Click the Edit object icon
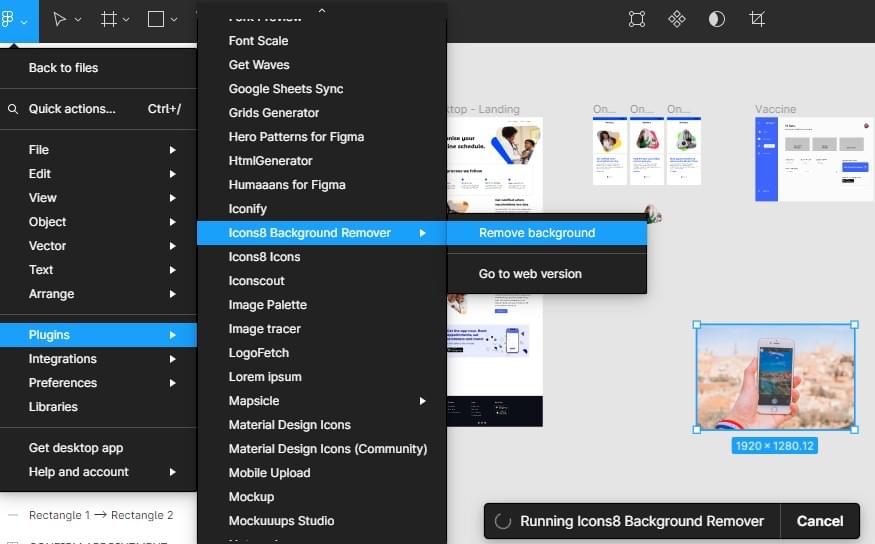The height and width of the screenshot is (544, 875). pos(637,19)
